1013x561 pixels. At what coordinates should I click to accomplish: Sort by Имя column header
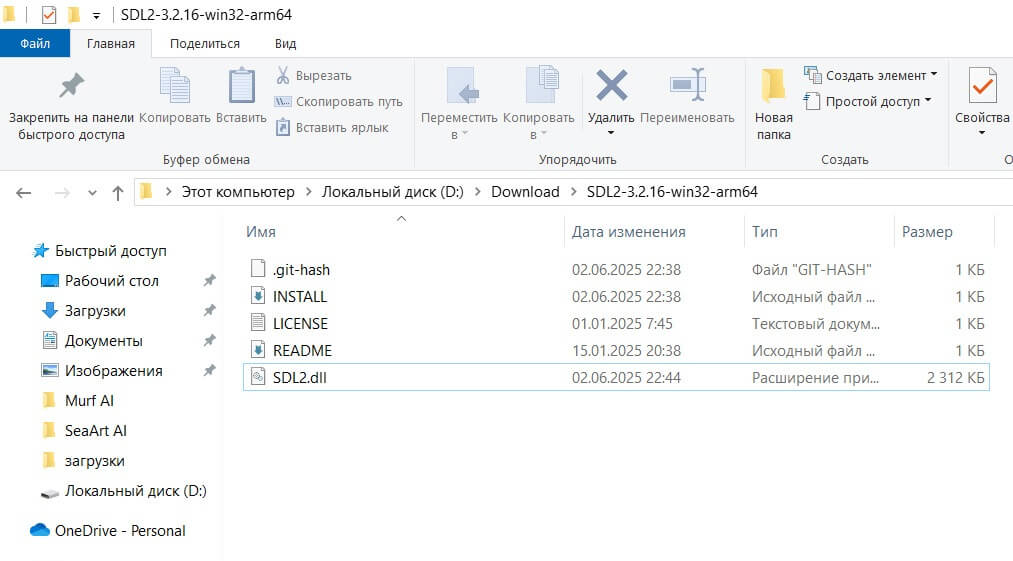[261, 231]
